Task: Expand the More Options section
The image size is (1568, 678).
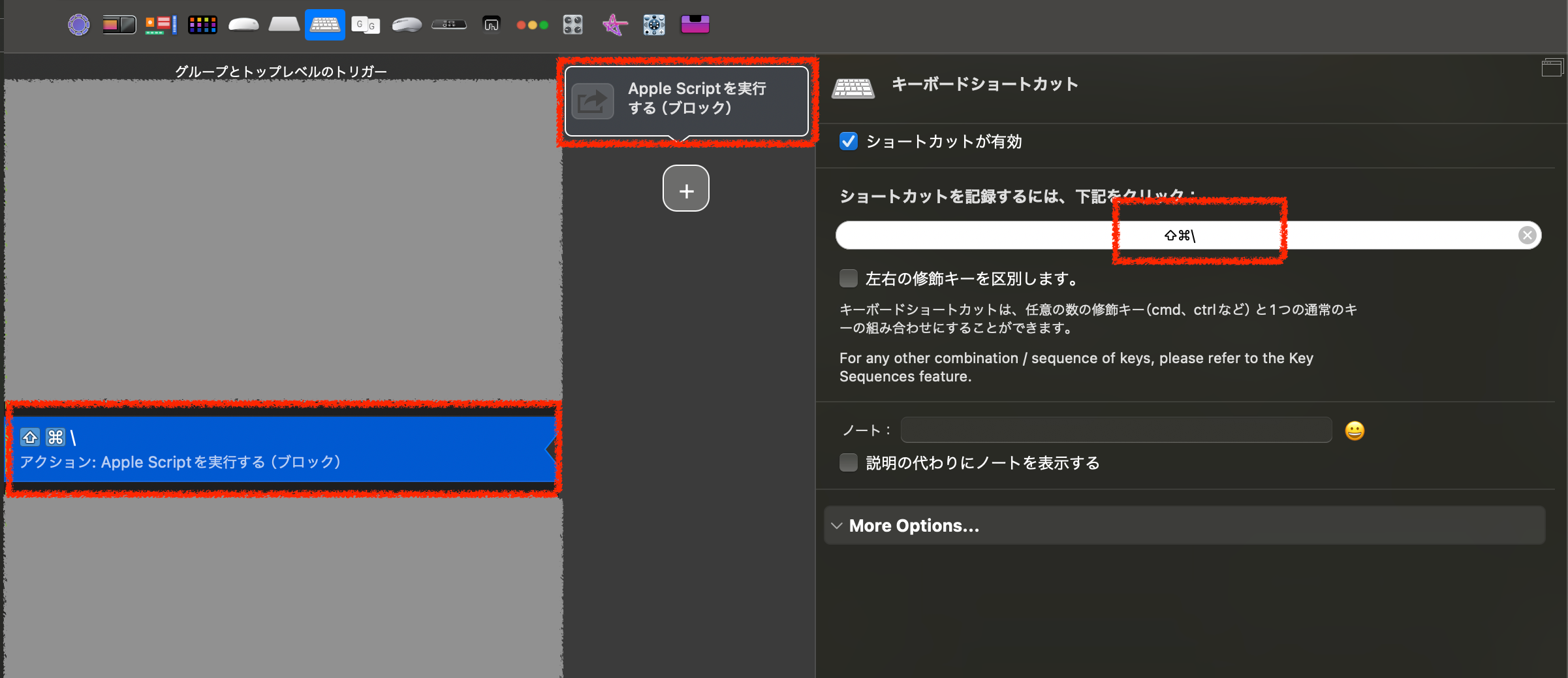Action: 914,525
